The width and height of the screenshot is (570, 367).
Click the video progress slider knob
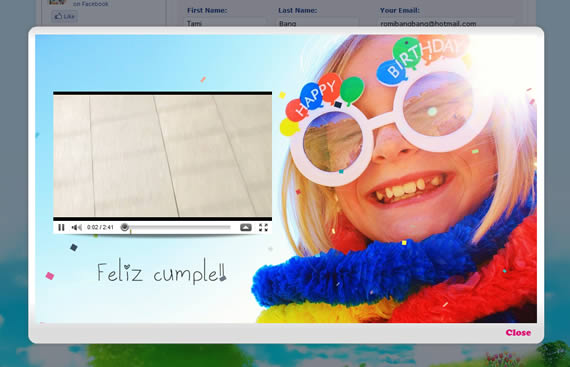(x=125, y=227)
